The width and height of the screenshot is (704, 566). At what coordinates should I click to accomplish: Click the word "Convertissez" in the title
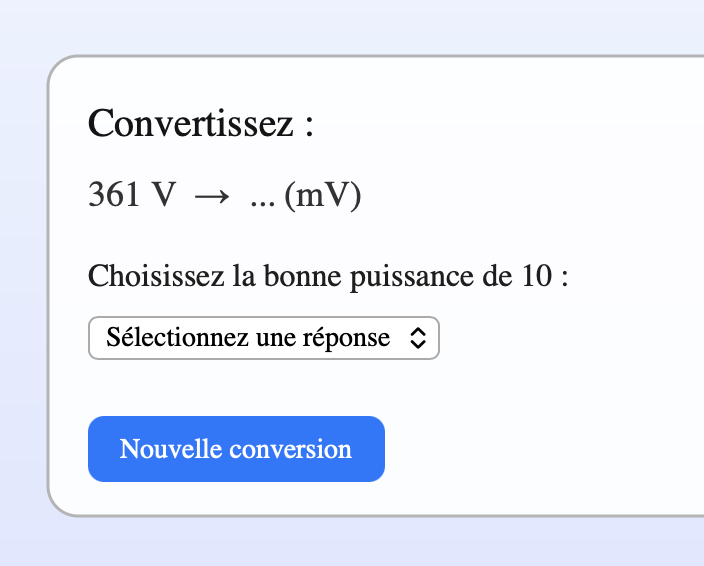190,124
